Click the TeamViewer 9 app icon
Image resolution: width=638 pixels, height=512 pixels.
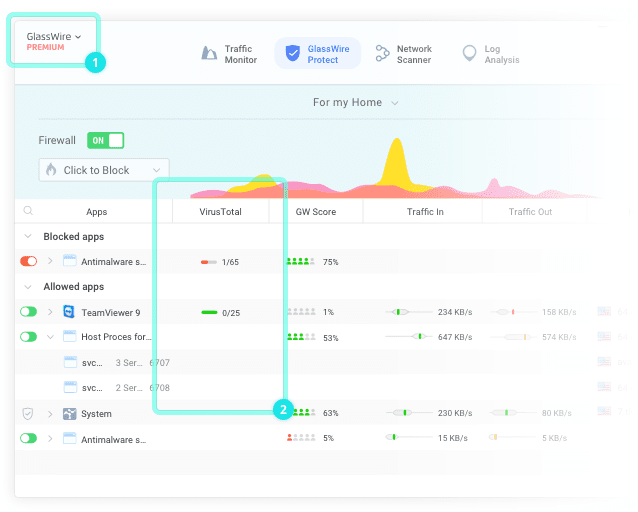(x=69, y=312)
